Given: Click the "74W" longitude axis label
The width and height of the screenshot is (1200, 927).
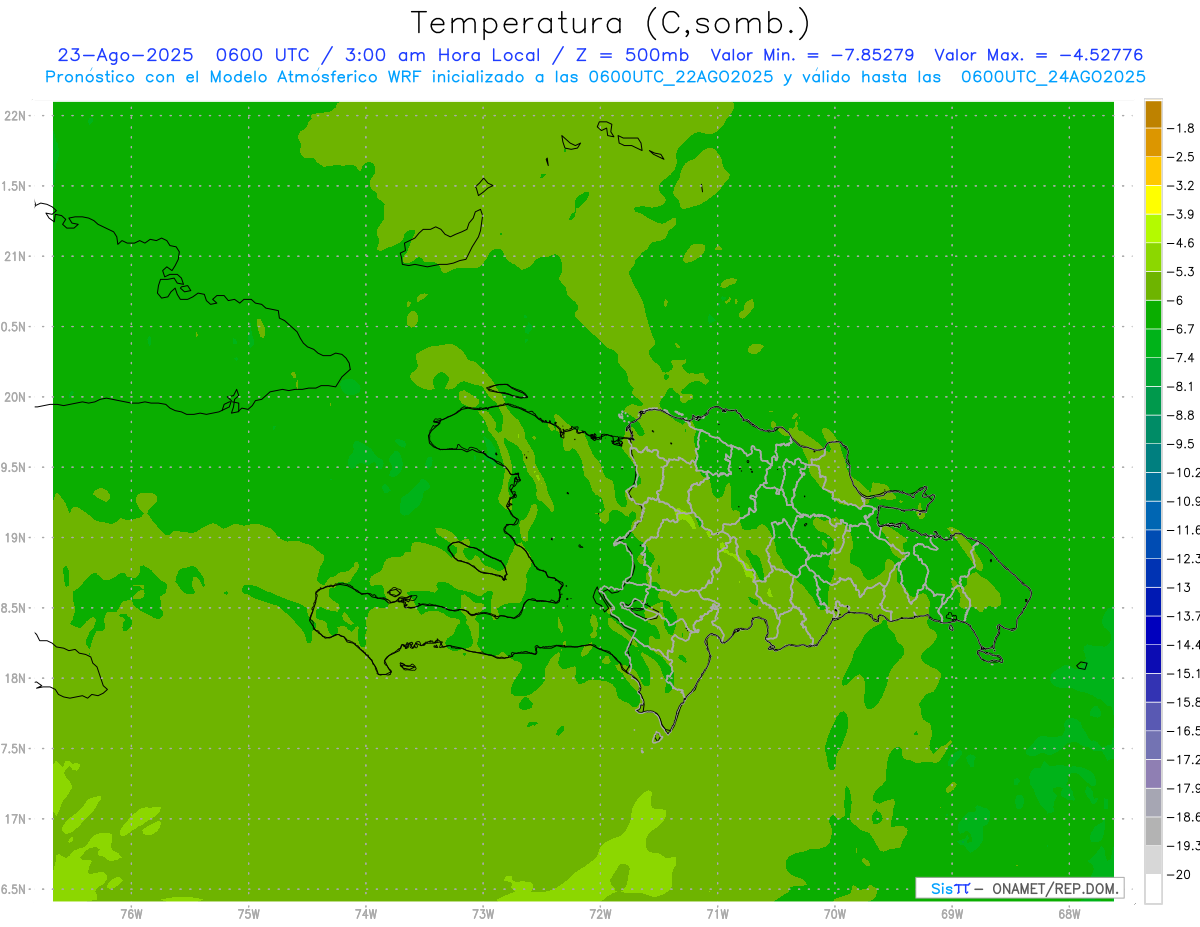Looking at the screenshot, I should (365, 914).
